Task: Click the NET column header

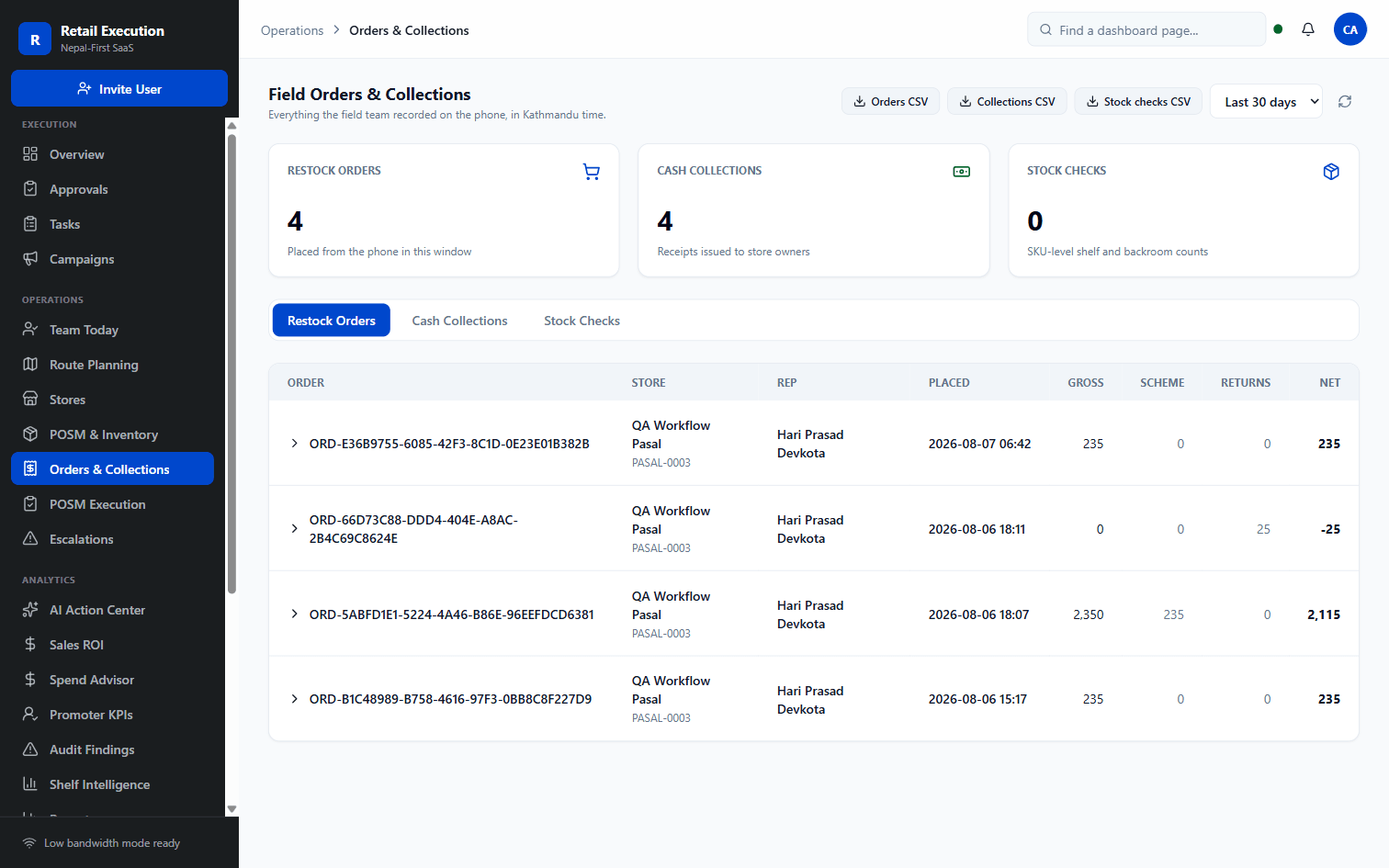Action: click(1330, 383)
